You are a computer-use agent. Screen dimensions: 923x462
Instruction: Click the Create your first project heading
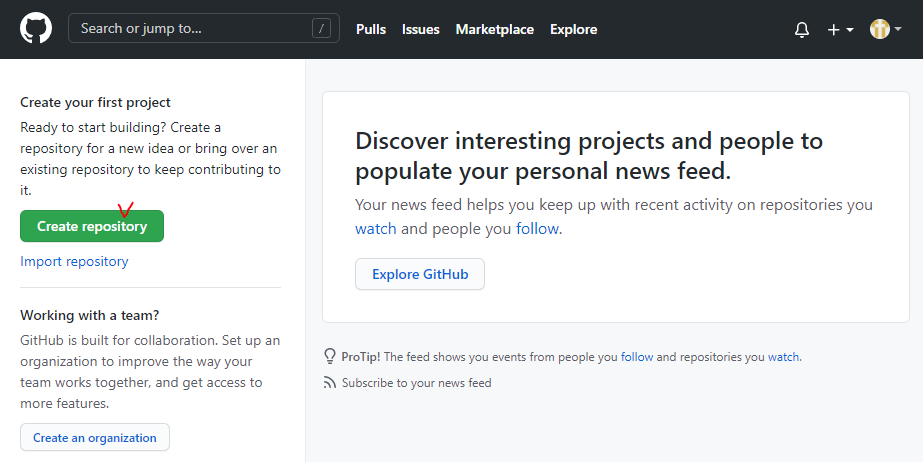[95, 102]
